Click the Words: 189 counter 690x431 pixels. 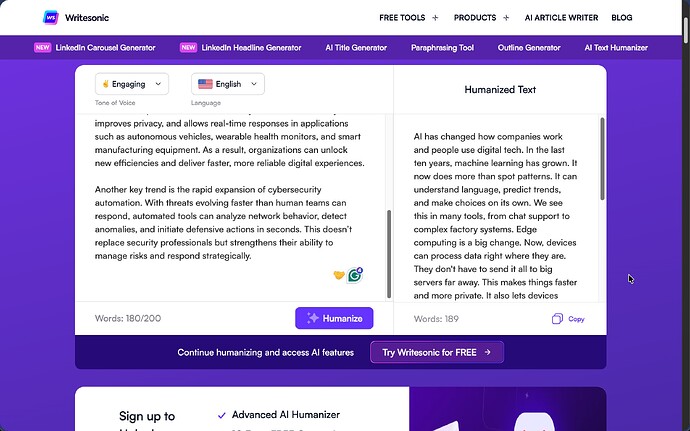point(436,319)
